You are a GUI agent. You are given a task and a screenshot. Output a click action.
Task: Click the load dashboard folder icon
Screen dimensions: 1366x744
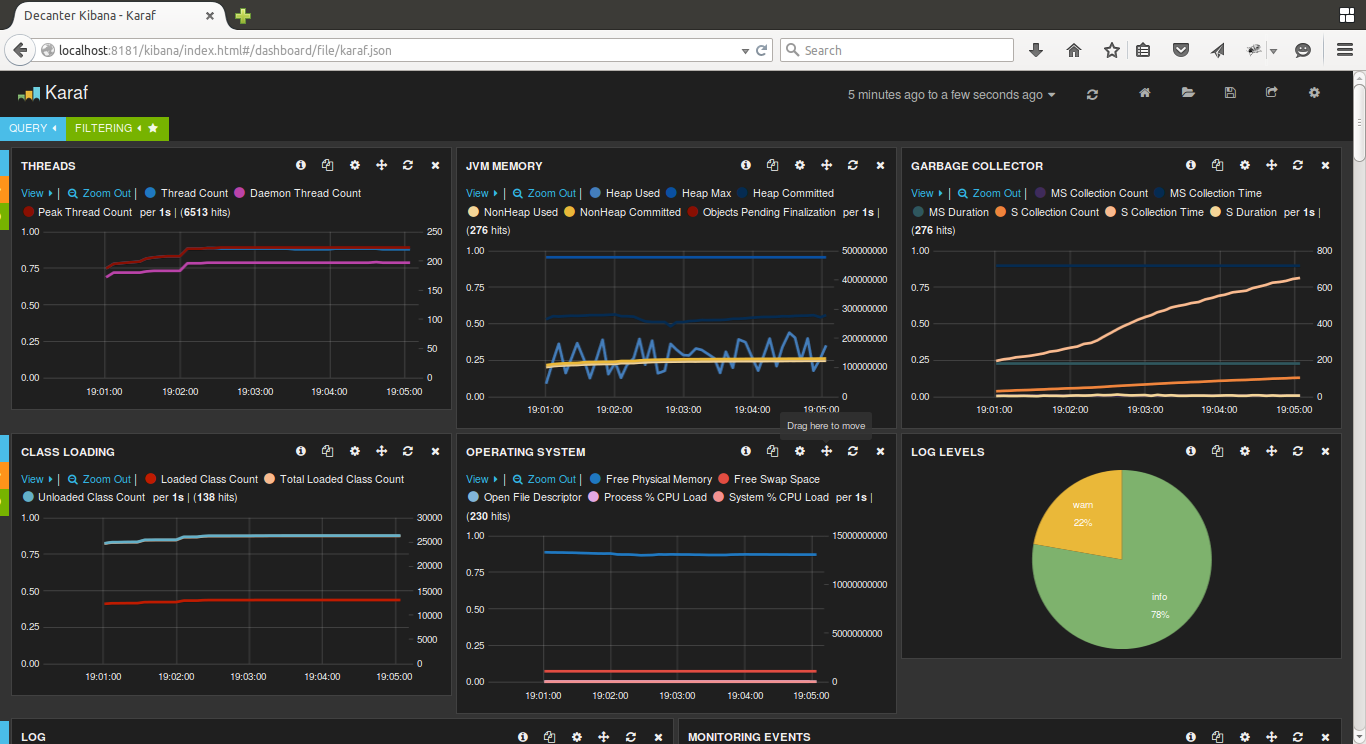(1188, 93)
